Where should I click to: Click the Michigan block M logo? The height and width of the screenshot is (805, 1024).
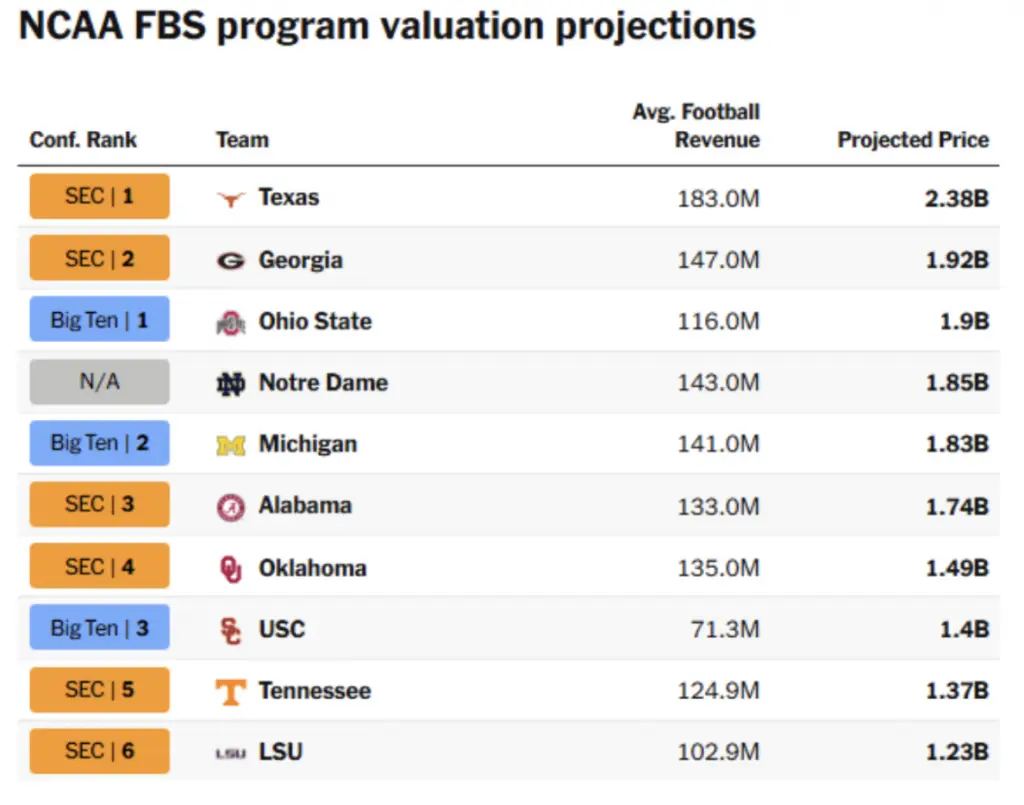click(x=230, y=445)
